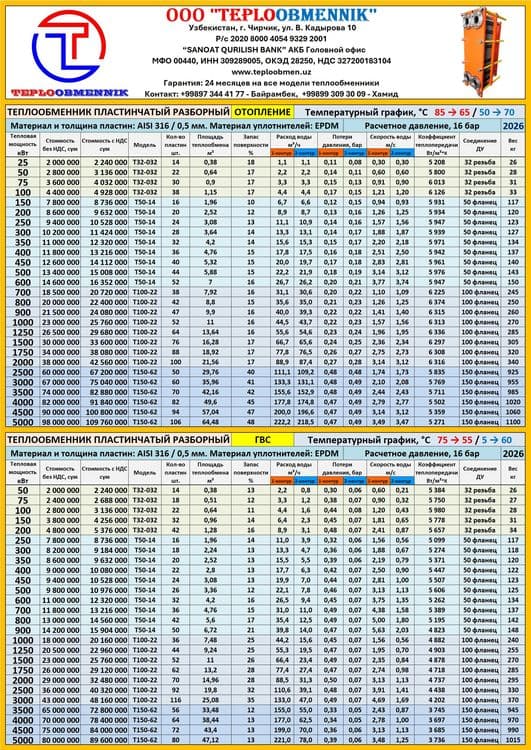Click the price 80 000 000 cell
Screen dimensions: 531x750
[x=60, y=739]
